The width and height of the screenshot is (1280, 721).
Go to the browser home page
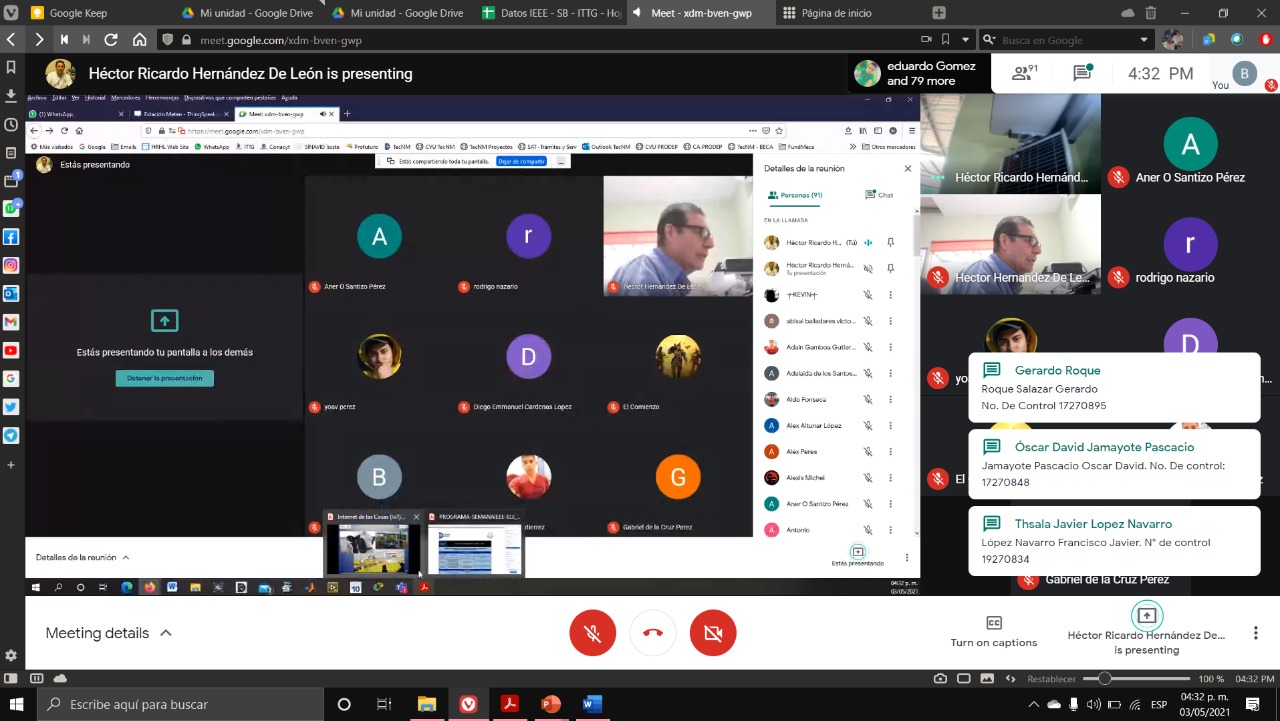[140, 40]
